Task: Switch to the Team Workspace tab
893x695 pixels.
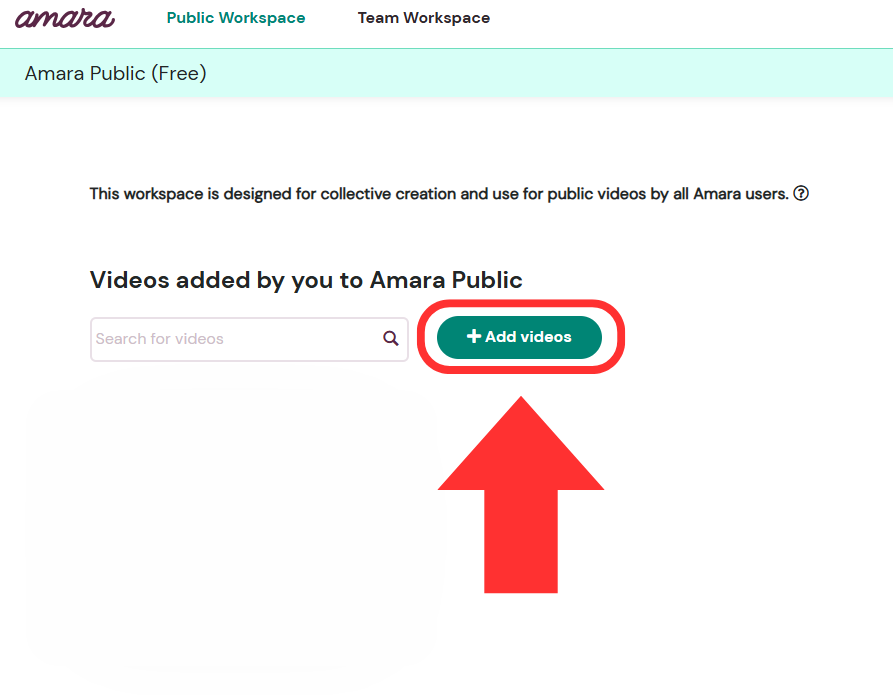Action: point(424,18)
